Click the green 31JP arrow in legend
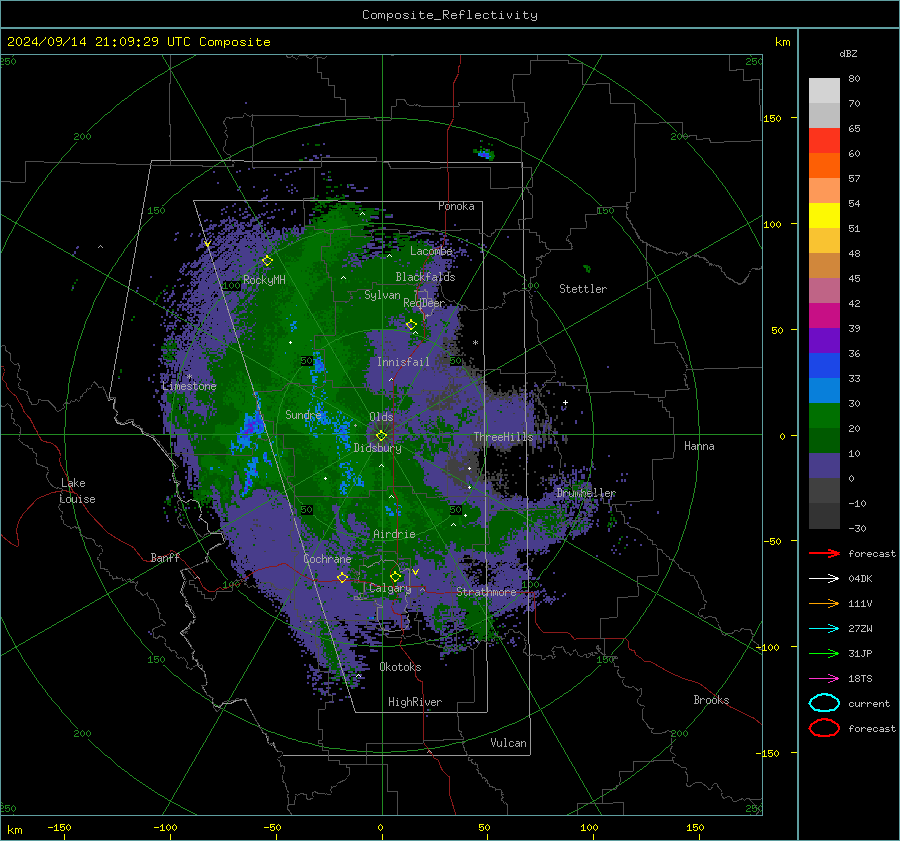The image size is (900, 841). coord(824,653)
